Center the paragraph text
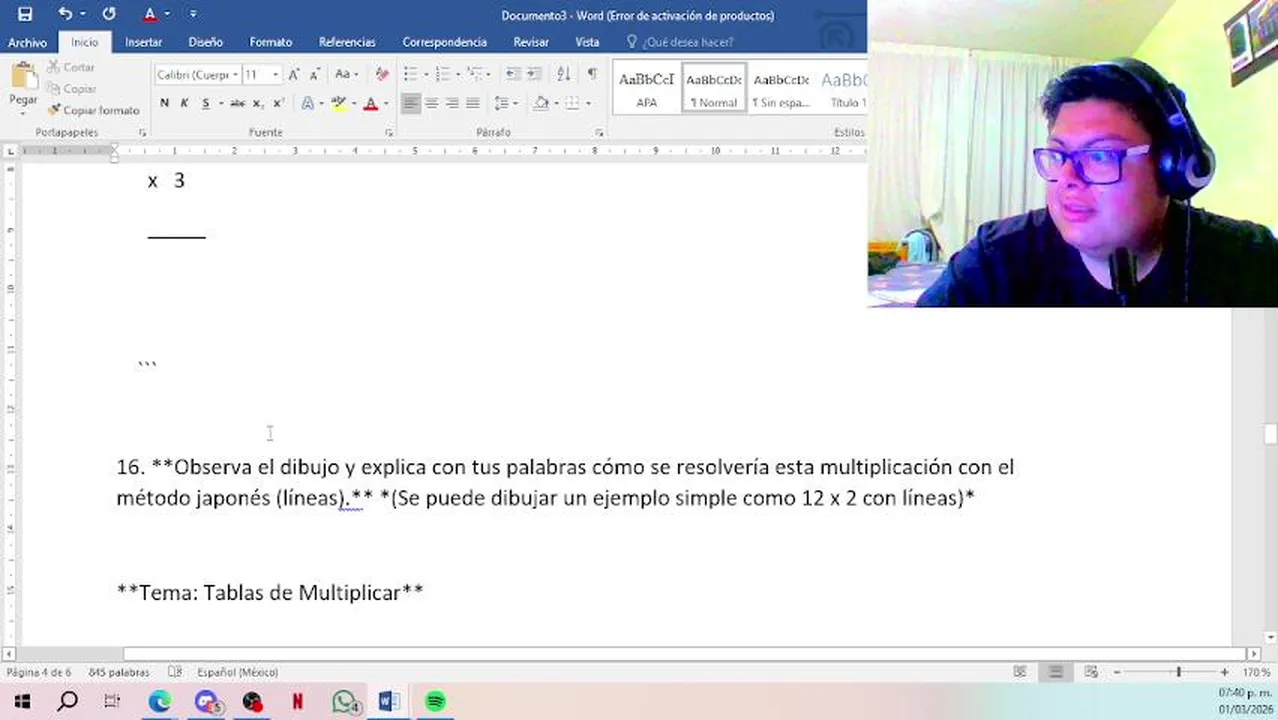The height and width of the screenshot is (720, 1278). 431,103
